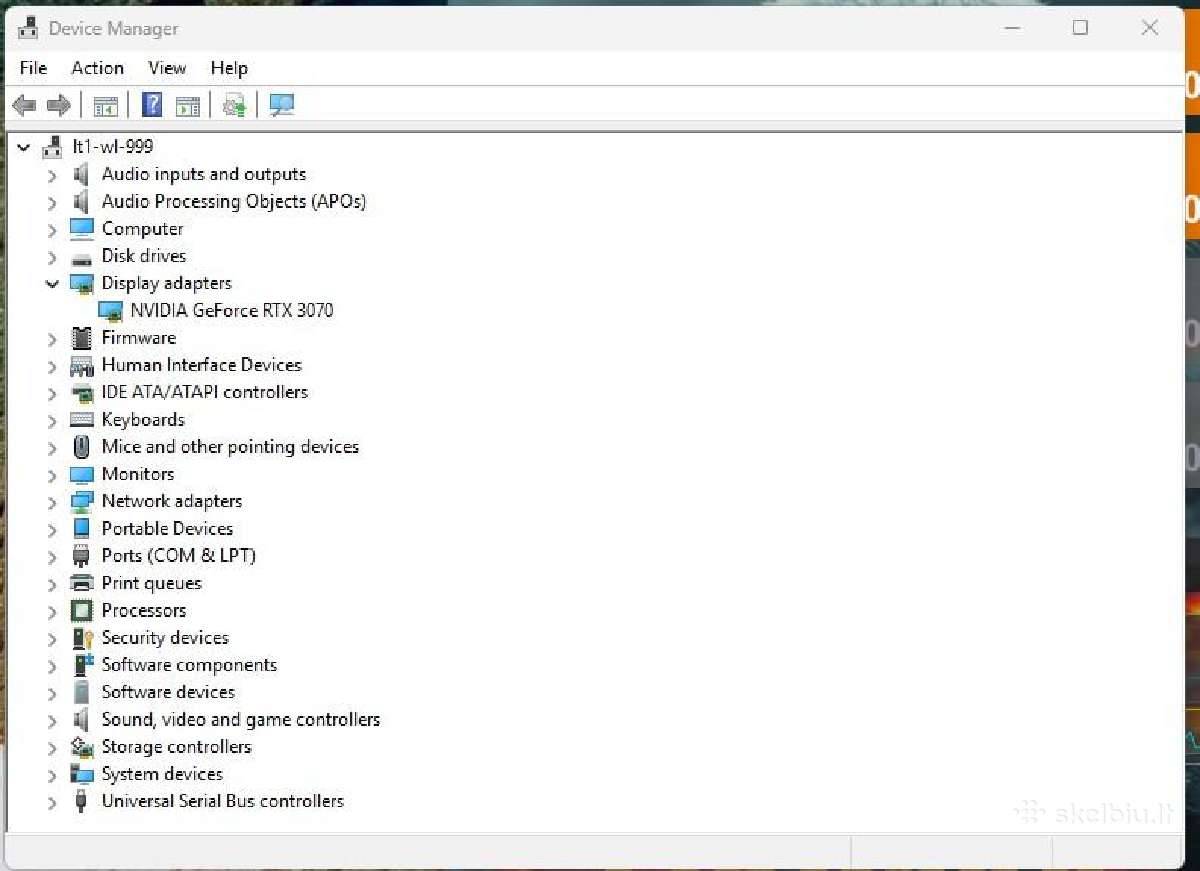Select the "Software devices" label
1200x871 pixels.
coord(168,692)
